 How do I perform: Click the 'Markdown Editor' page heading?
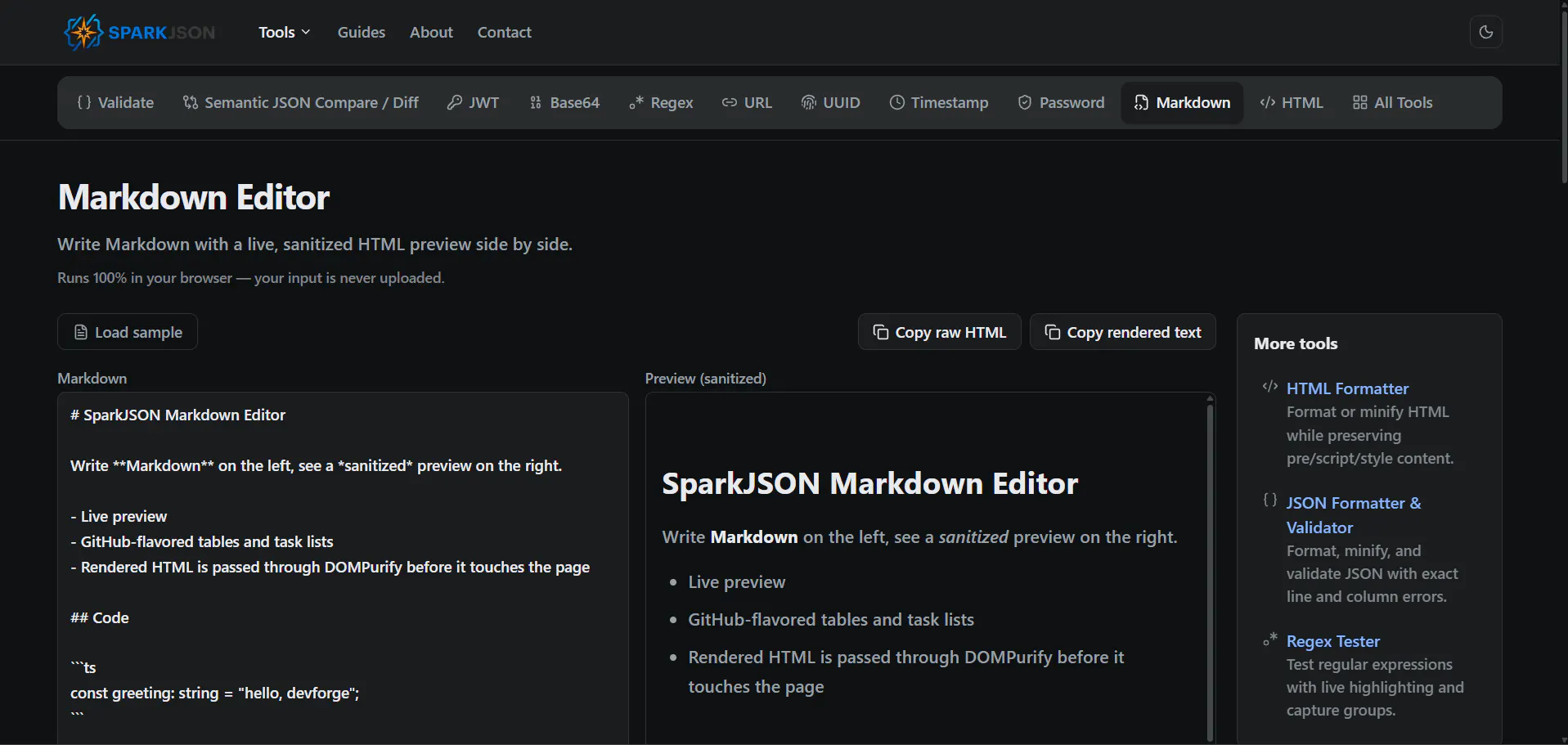click(194, 197)
